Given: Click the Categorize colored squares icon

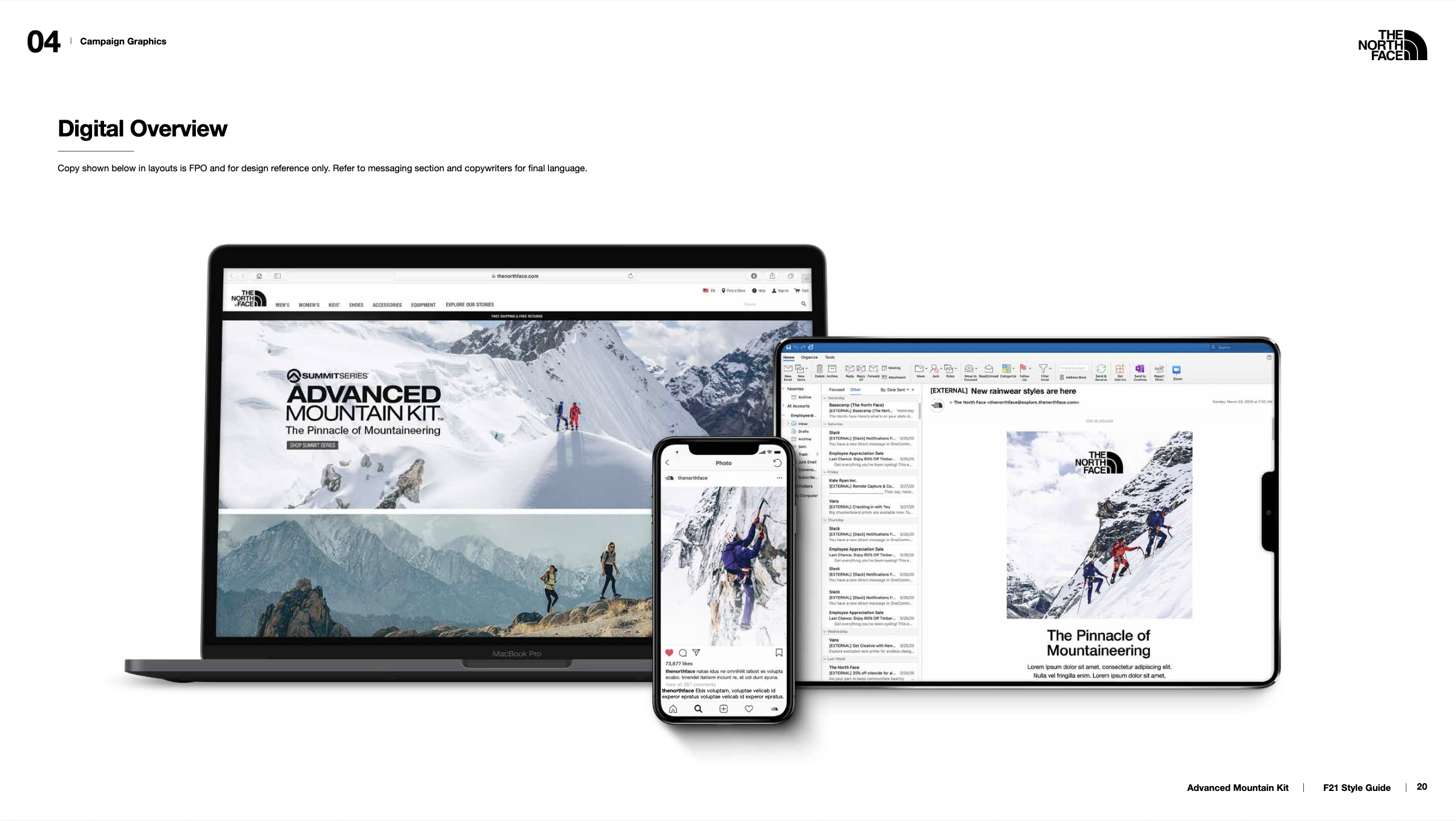Looking at the screenshot, I should [1006, 368].
